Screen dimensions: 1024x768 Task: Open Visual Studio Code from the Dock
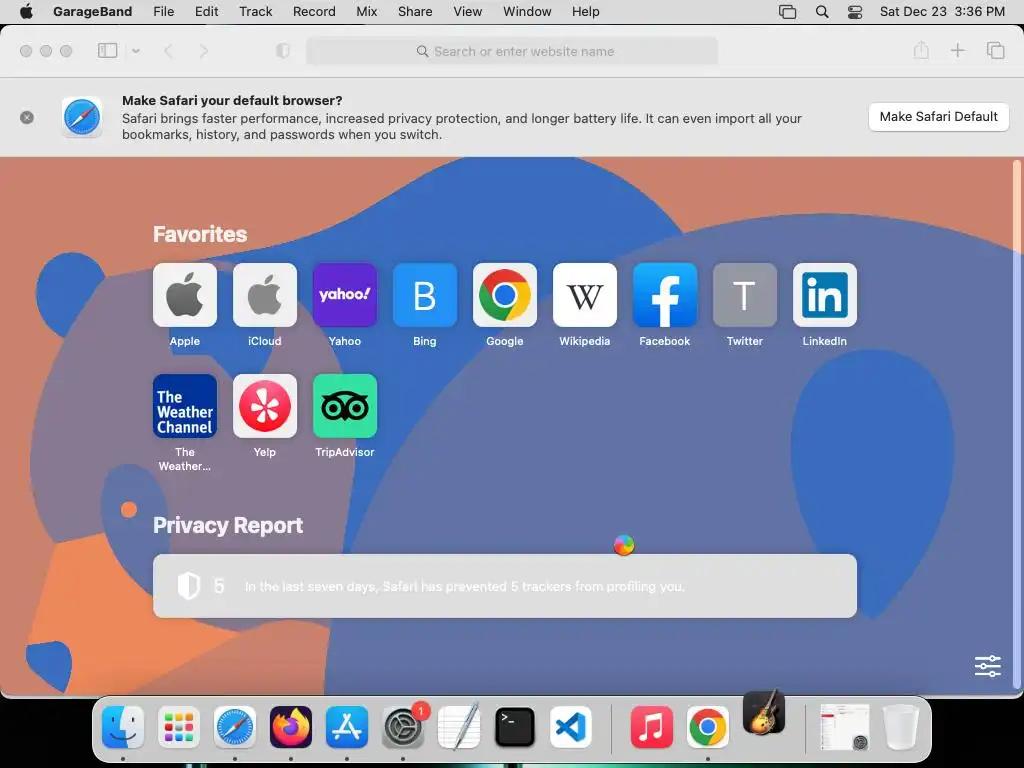571,727
